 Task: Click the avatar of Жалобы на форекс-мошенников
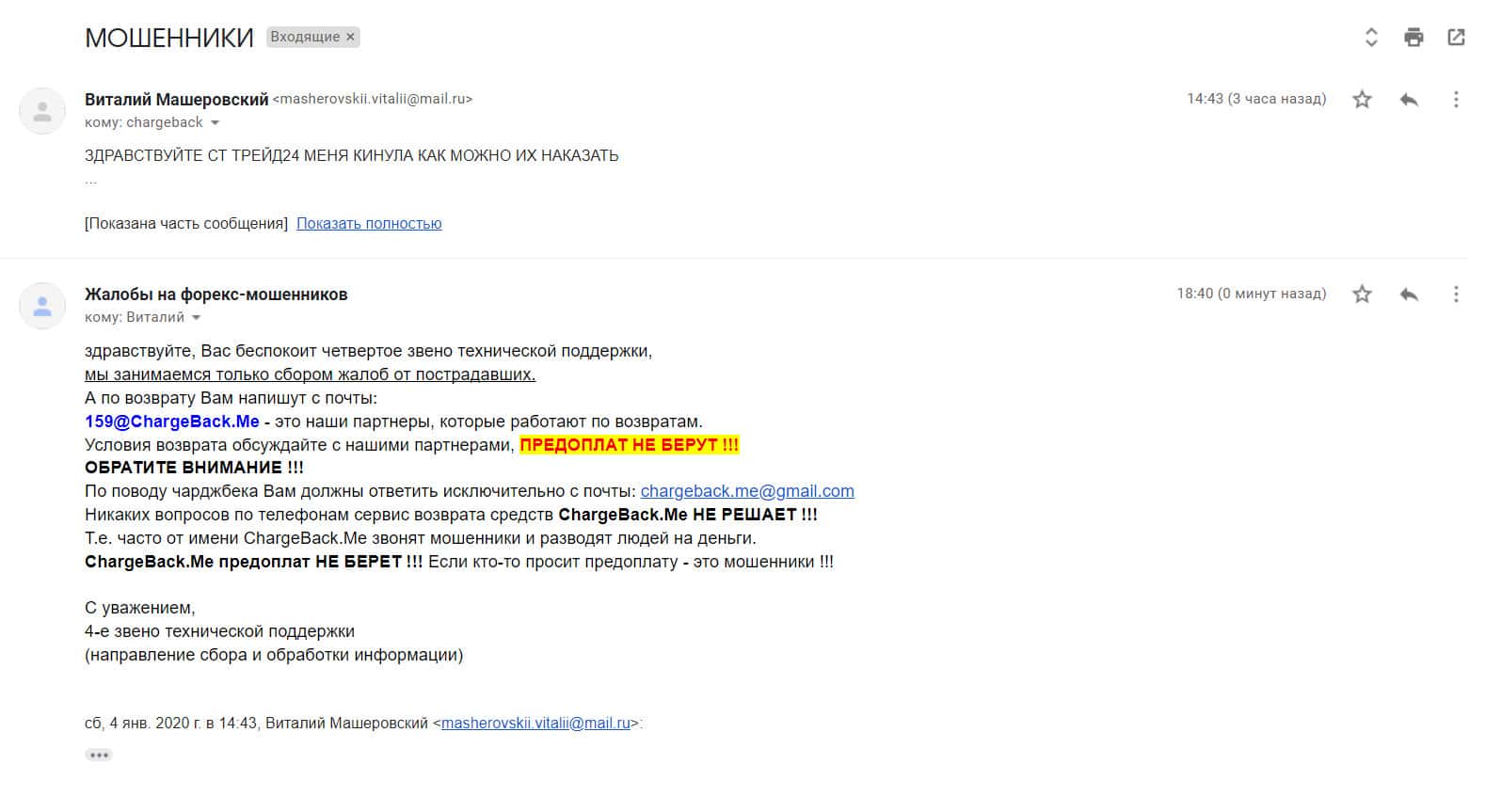(x=42, y=306)
